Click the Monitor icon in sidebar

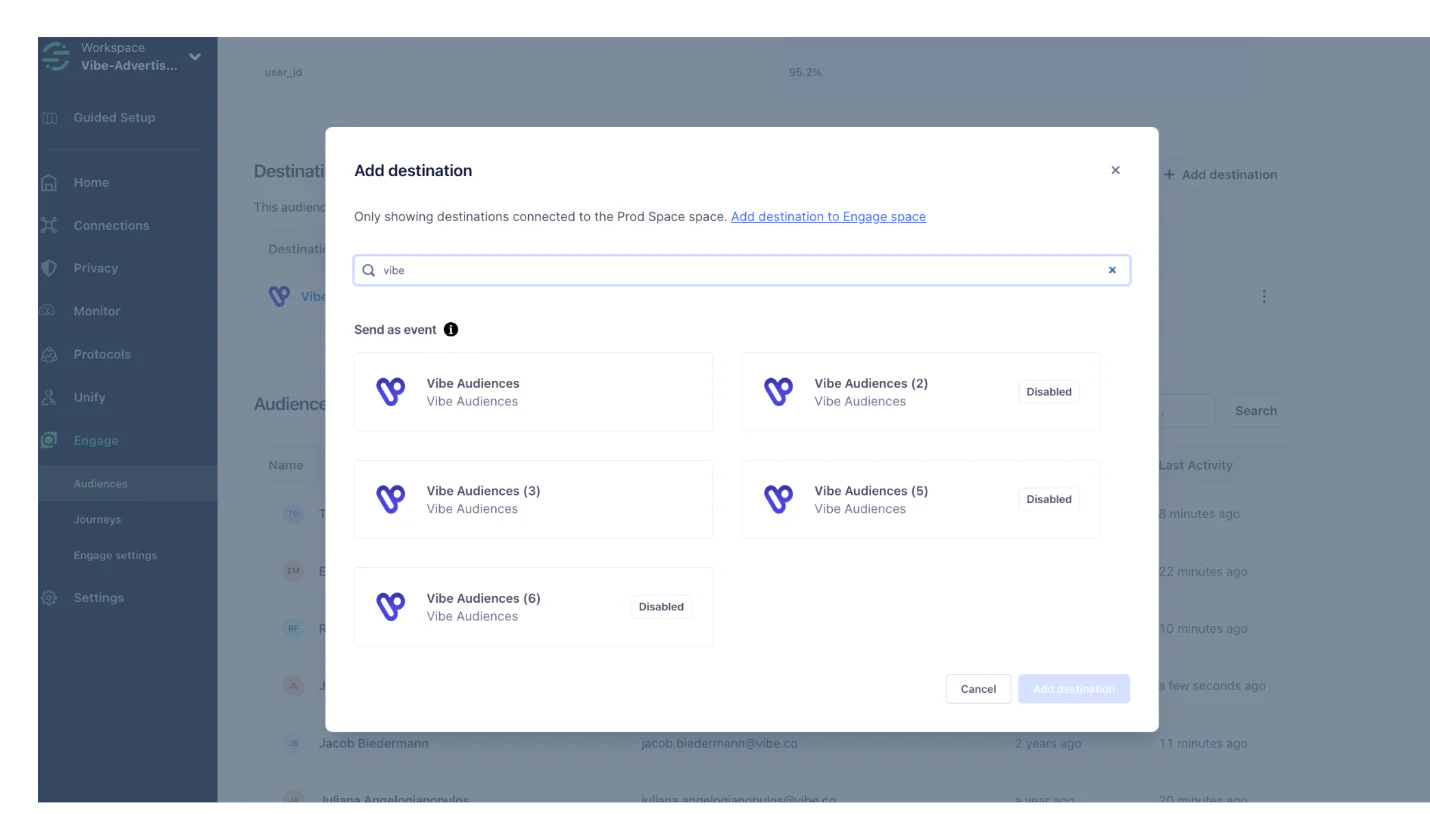point(49,312)
